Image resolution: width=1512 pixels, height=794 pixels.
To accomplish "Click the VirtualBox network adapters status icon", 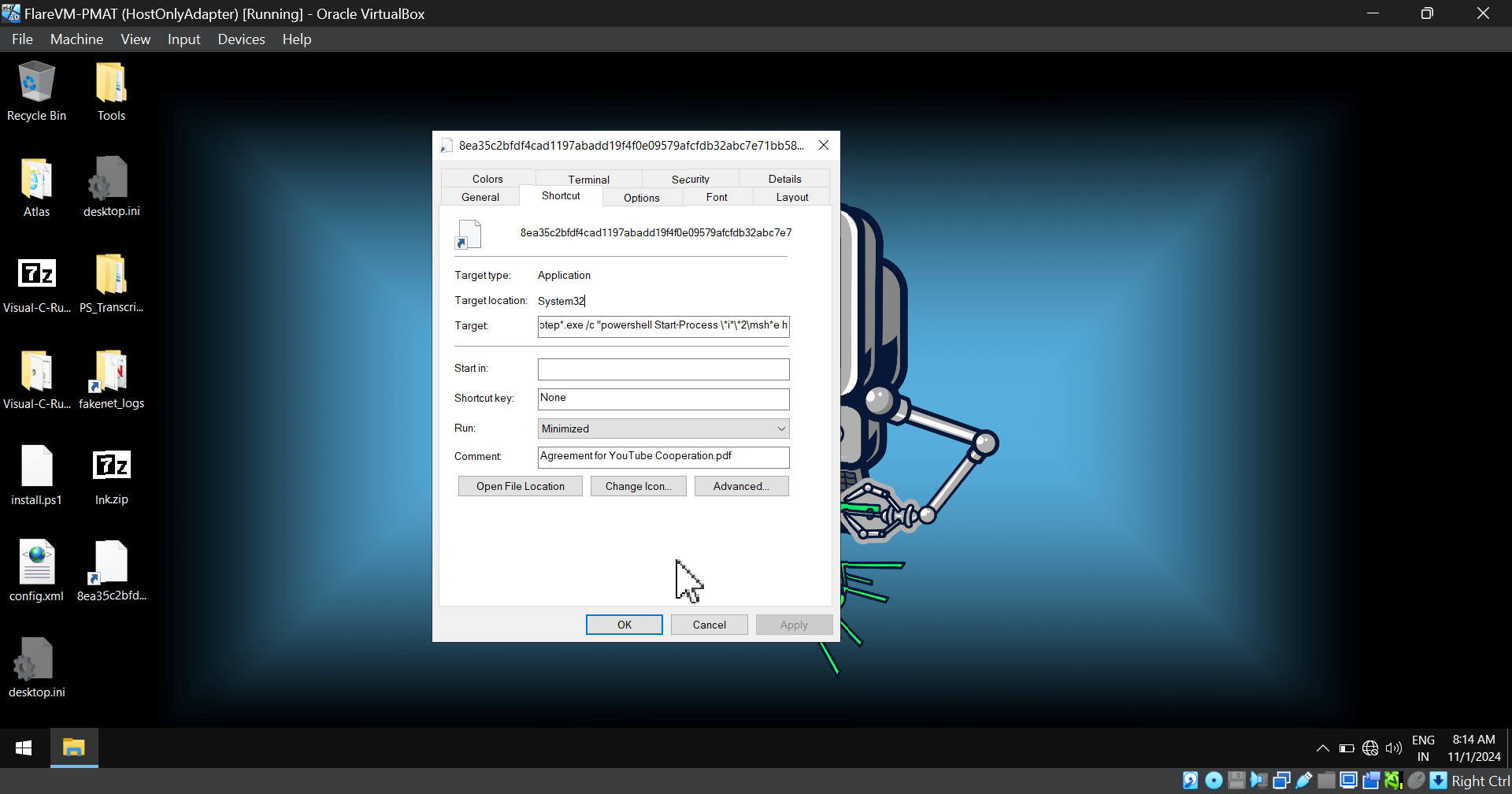I will click(1281, 781).
